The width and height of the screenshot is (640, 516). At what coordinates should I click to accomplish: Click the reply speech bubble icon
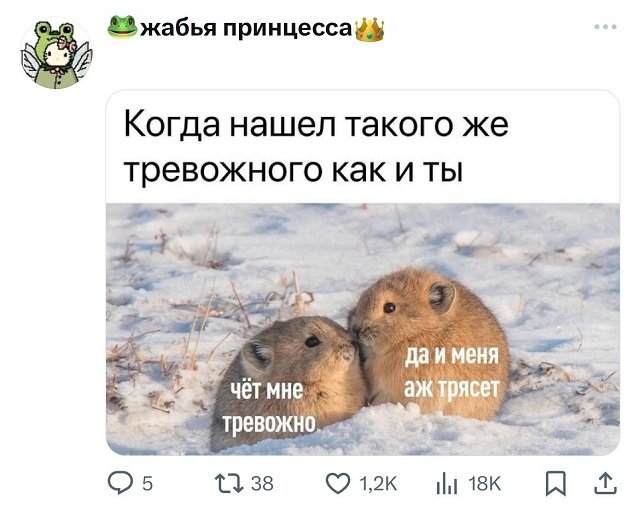point(120,483)
